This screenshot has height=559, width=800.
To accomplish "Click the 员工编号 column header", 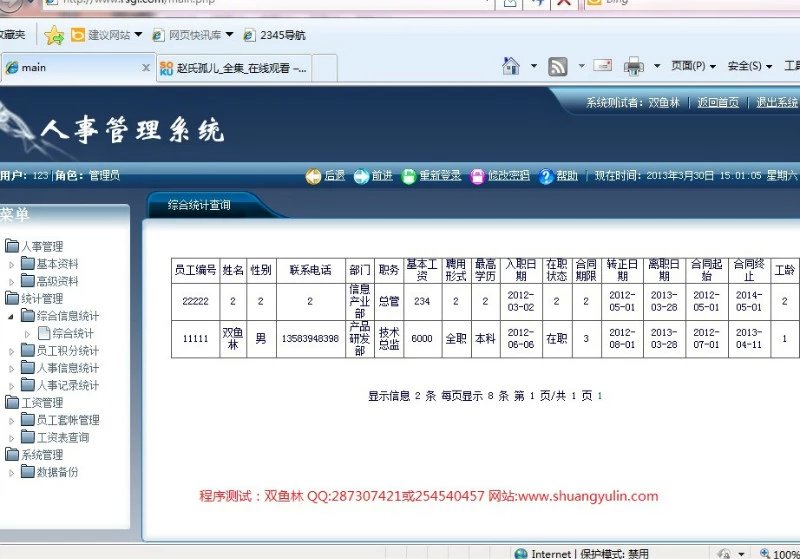I will (195, 270).
